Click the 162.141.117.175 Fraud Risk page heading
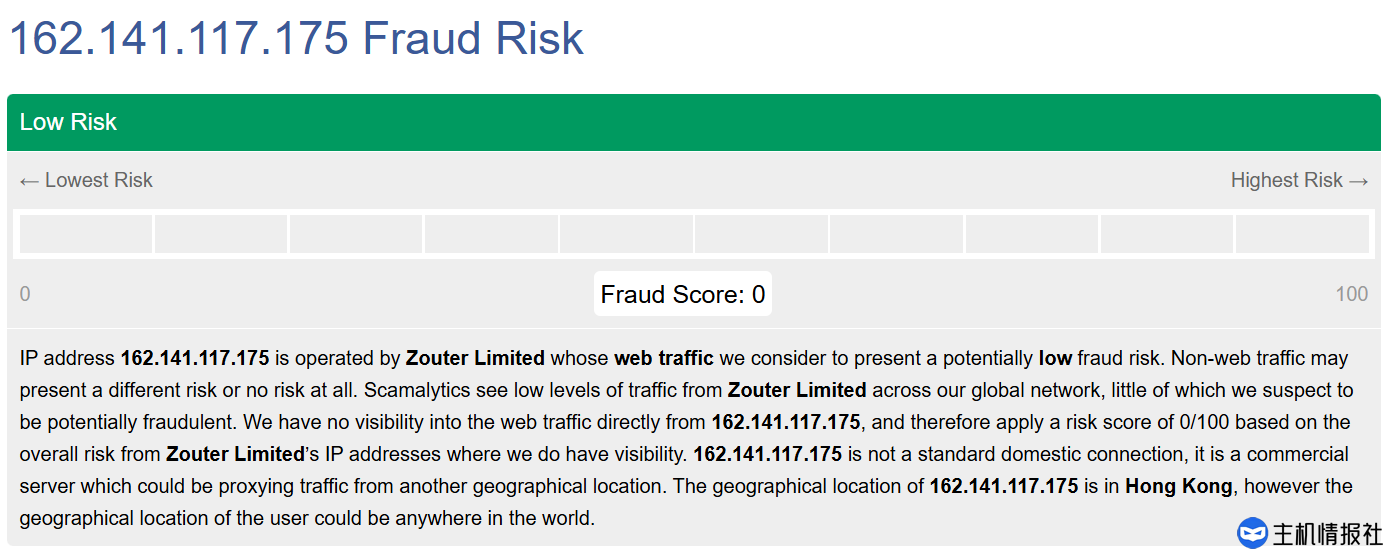Viewport: 1385px width, 551px height. (x=296, y=39)
